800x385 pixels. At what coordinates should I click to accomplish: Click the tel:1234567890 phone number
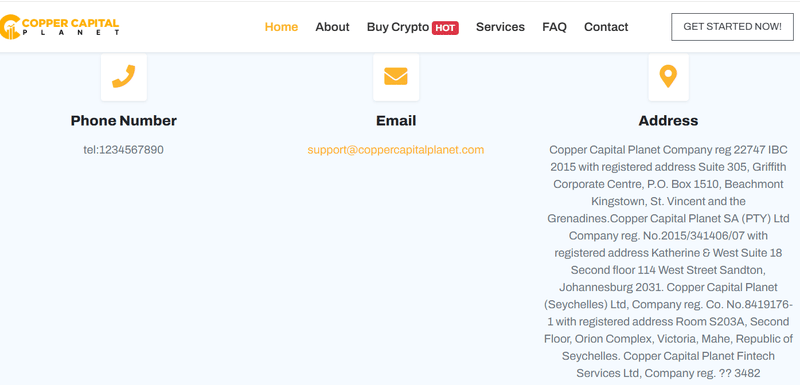coord(123,150)
